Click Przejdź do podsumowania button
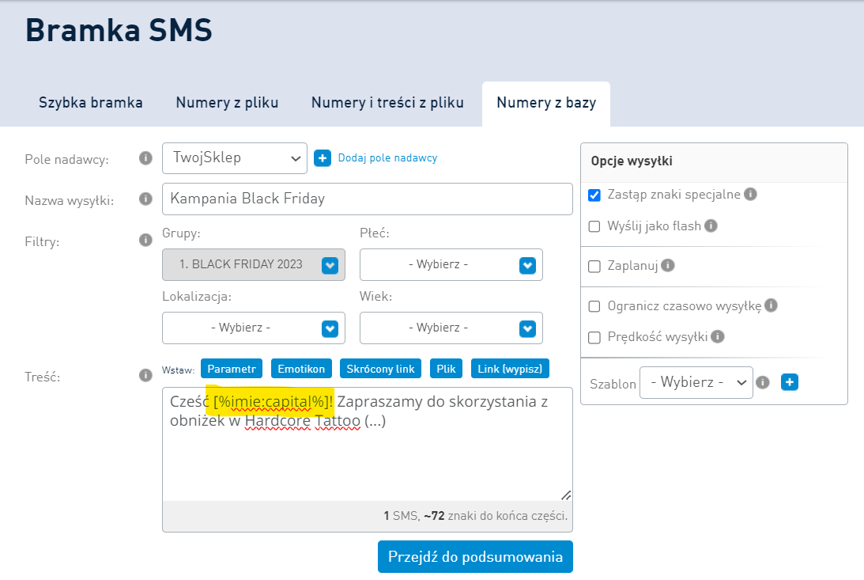Image resolution: width=864 pixels, height=580 pixels. (x=475, y=557)
